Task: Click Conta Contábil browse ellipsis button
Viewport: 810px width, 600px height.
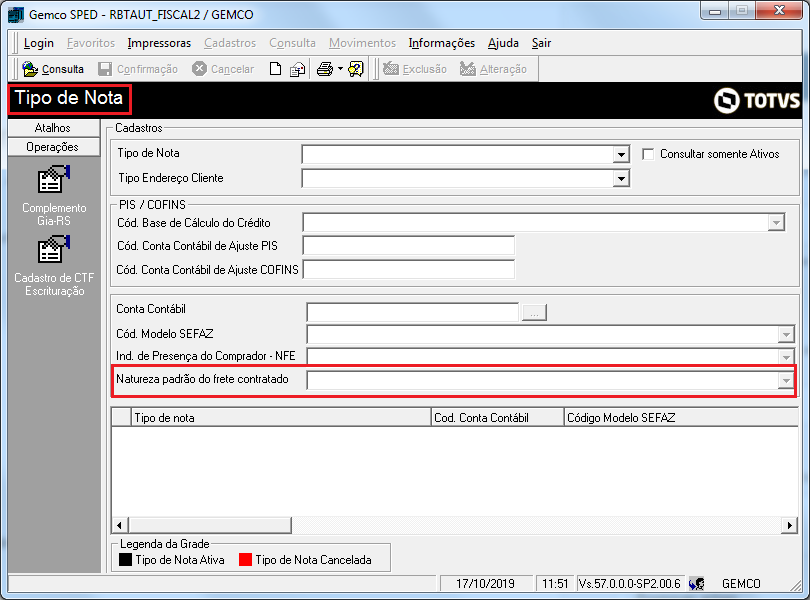Action: click(534, 312)
